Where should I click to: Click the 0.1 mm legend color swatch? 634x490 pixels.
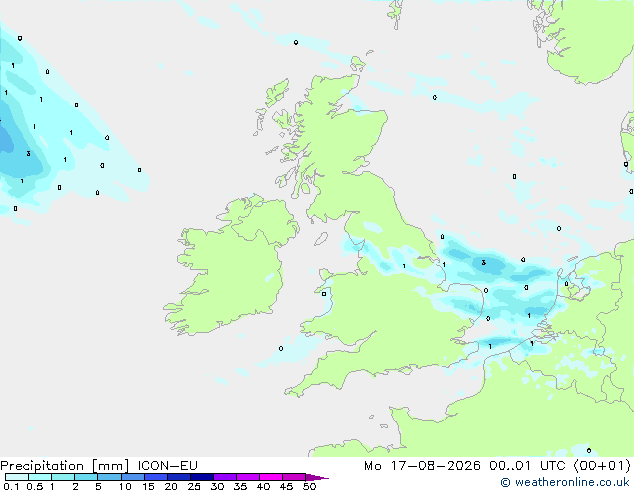pyautogui.click(x=17, y=477)
